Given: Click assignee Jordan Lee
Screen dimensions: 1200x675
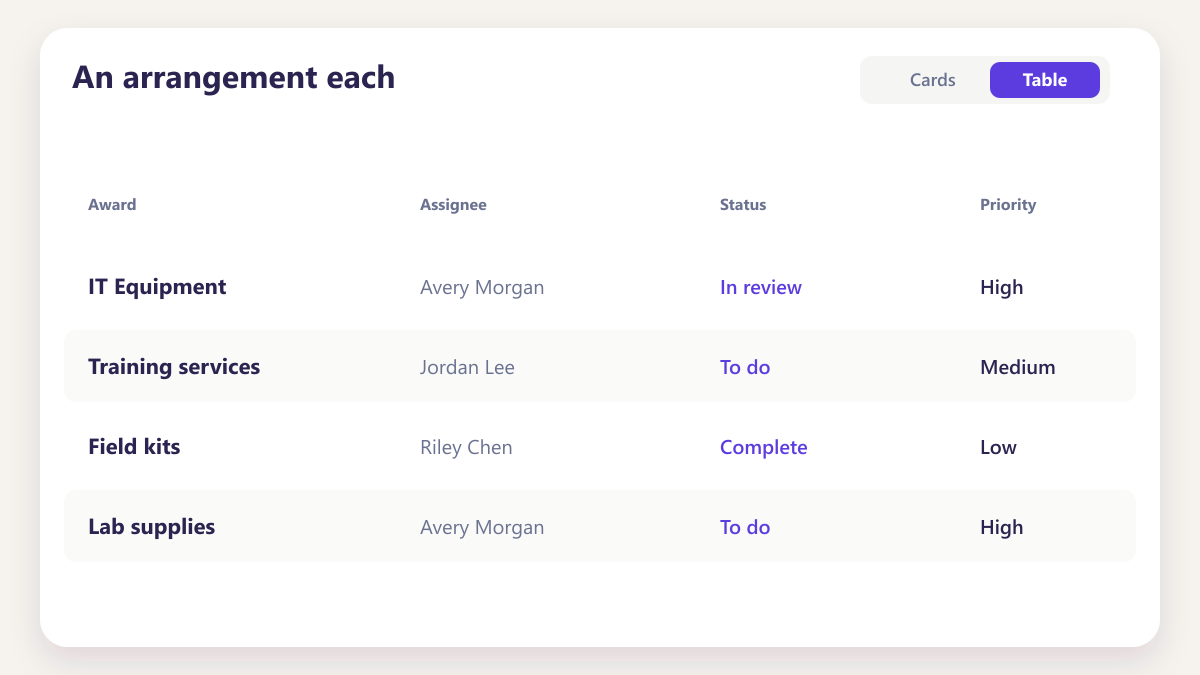Looking at the screenshot, I should [467, 367].
